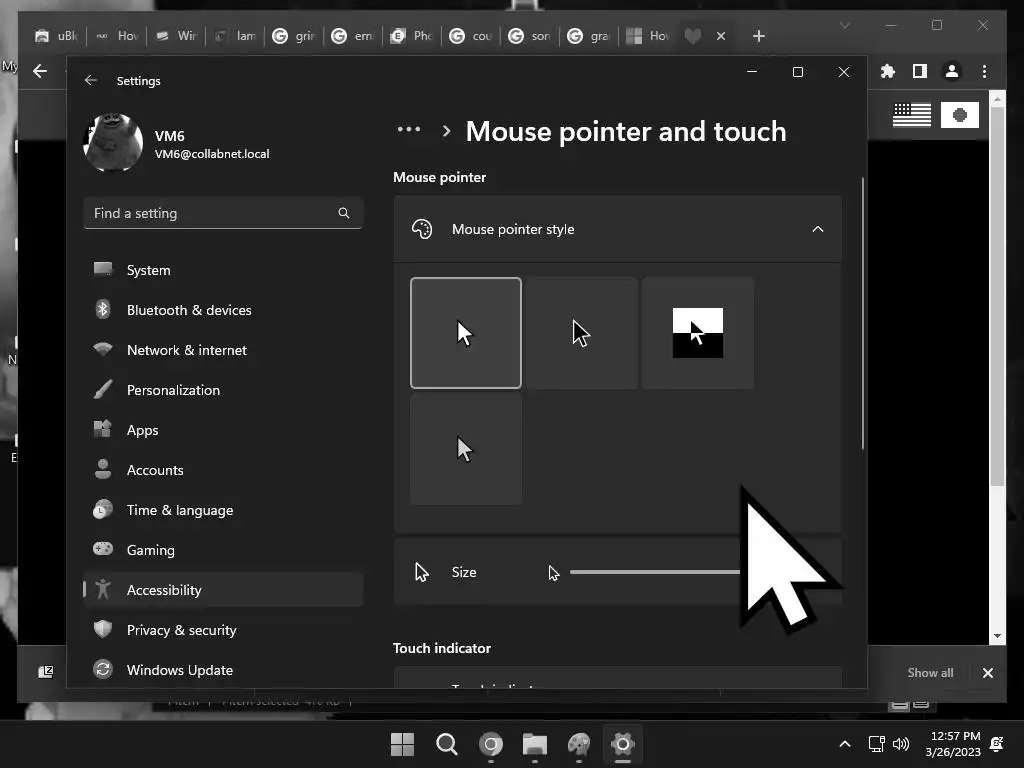Screen dimensions: 1024x768
Task: Select the custom color mouse pointer style
Action: click(x=466, y=449)
